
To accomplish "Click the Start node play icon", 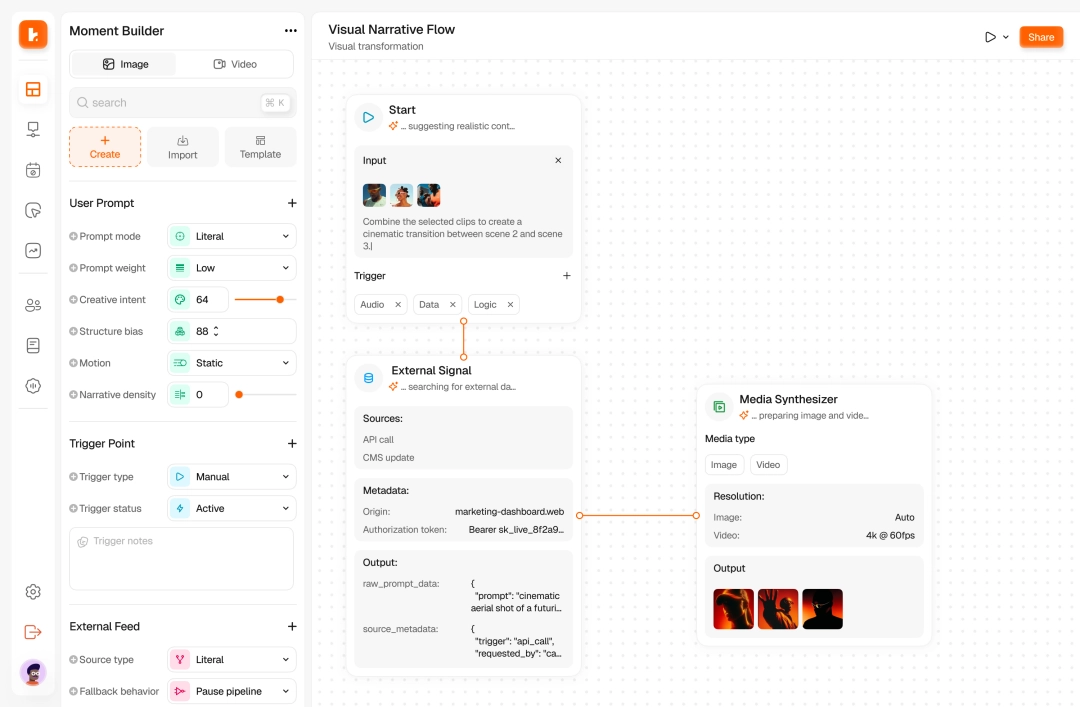I will [x=368, y=117].
